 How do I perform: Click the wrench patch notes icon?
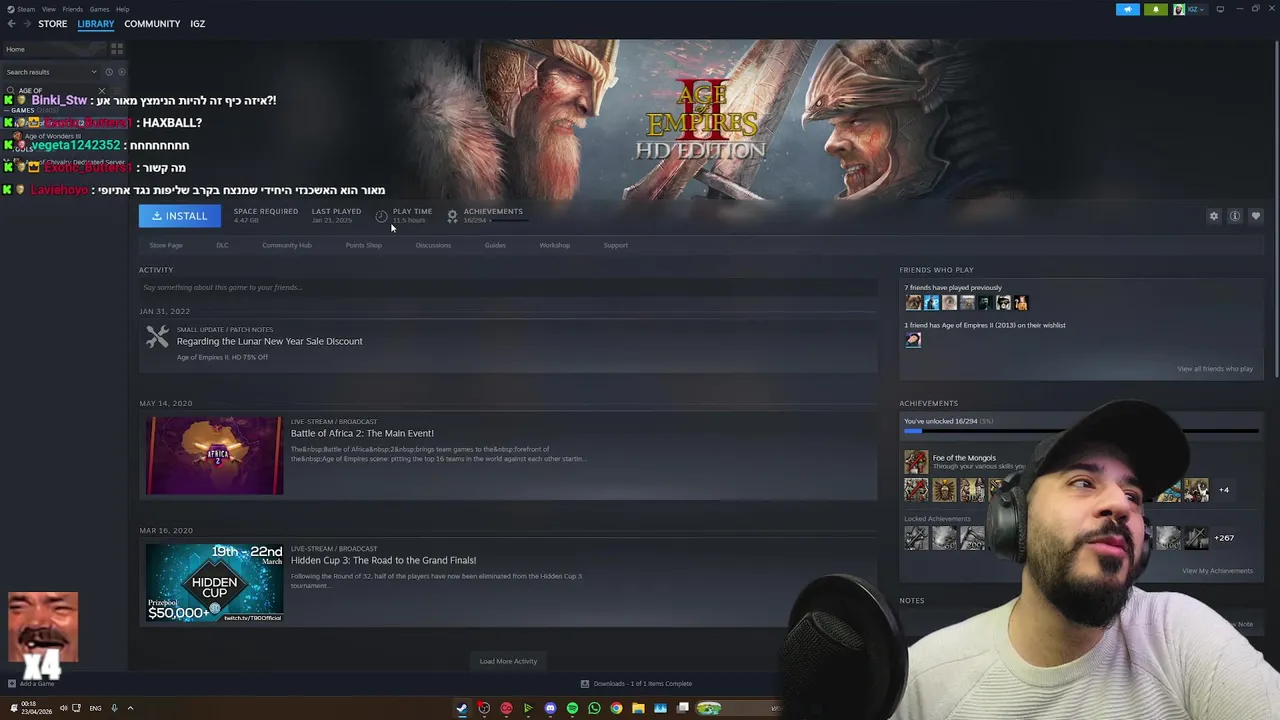[157, 338]
